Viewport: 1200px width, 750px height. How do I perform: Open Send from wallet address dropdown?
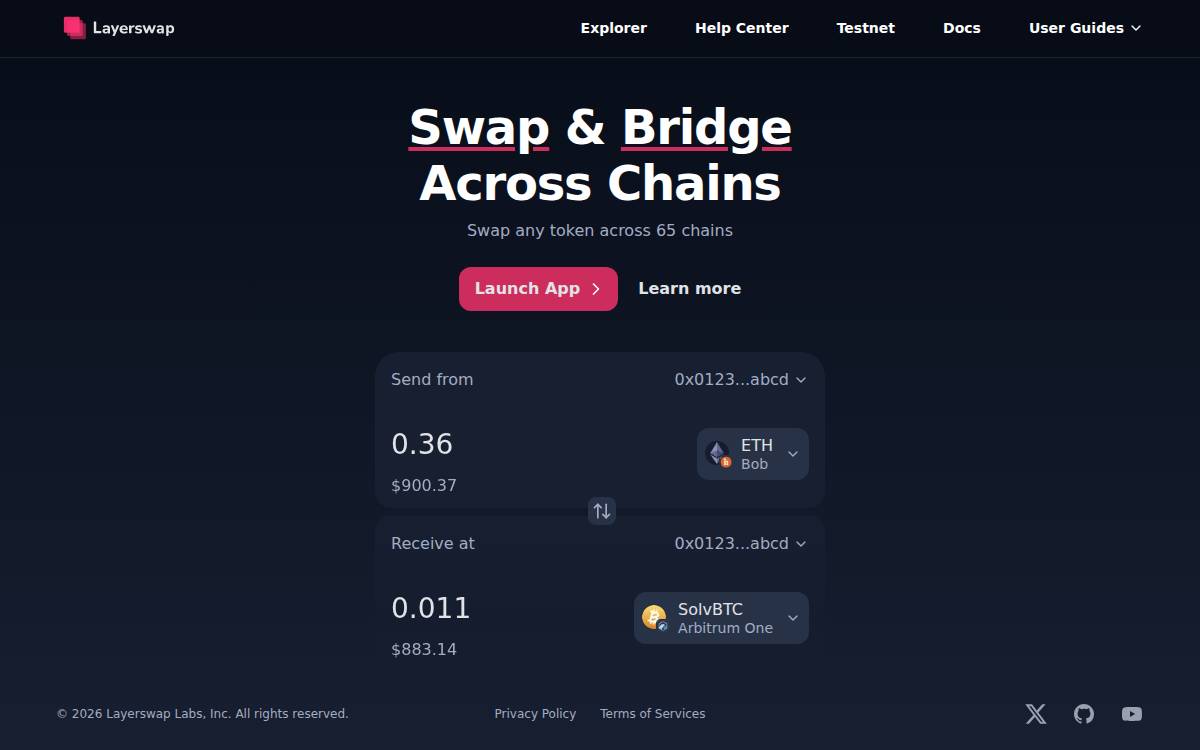[740, 380]
